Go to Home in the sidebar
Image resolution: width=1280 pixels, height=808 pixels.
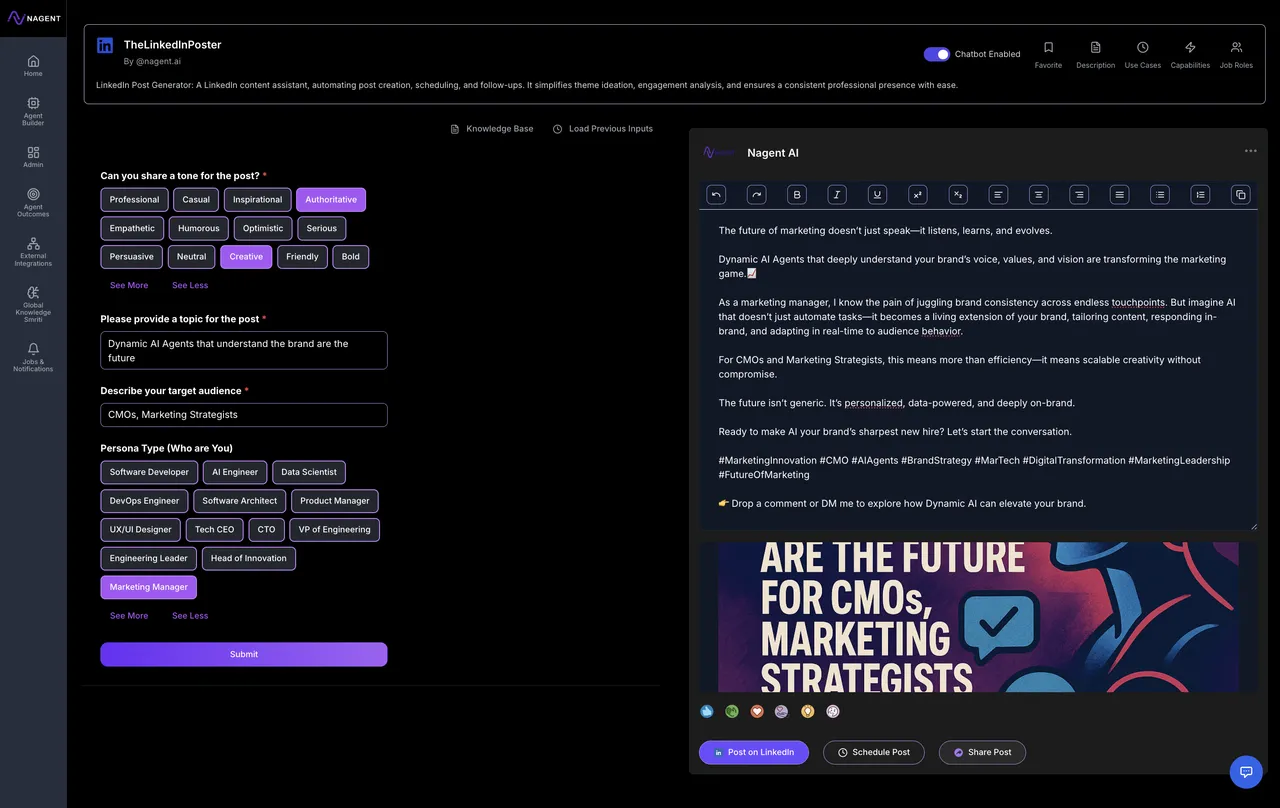tap(33, 66)
